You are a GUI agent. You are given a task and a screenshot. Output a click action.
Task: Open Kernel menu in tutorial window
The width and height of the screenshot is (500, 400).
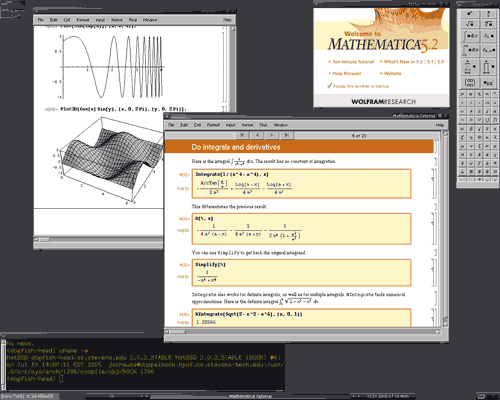tap(247, 125)
